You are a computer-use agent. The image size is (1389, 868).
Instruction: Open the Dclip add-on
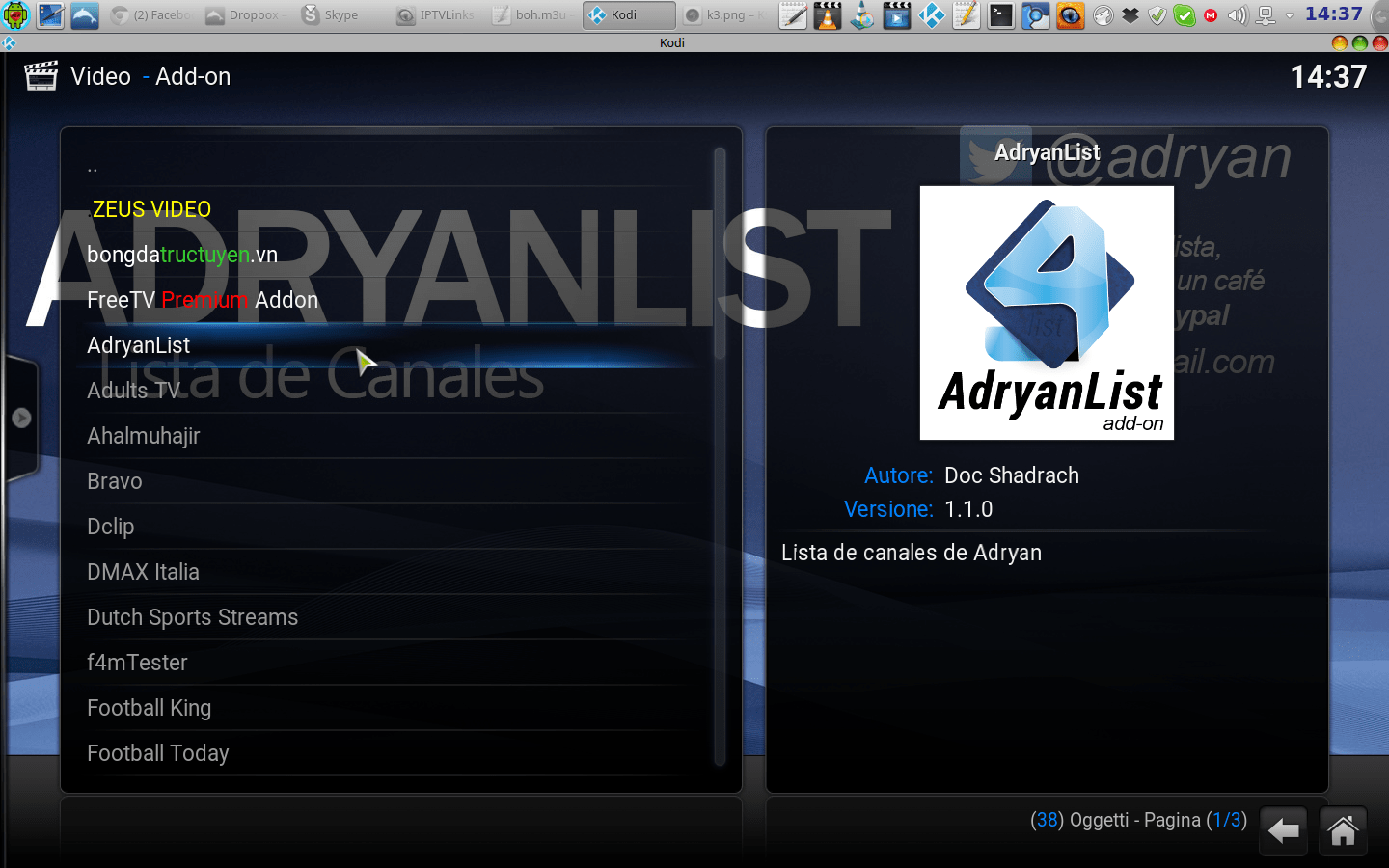[390, 527]
